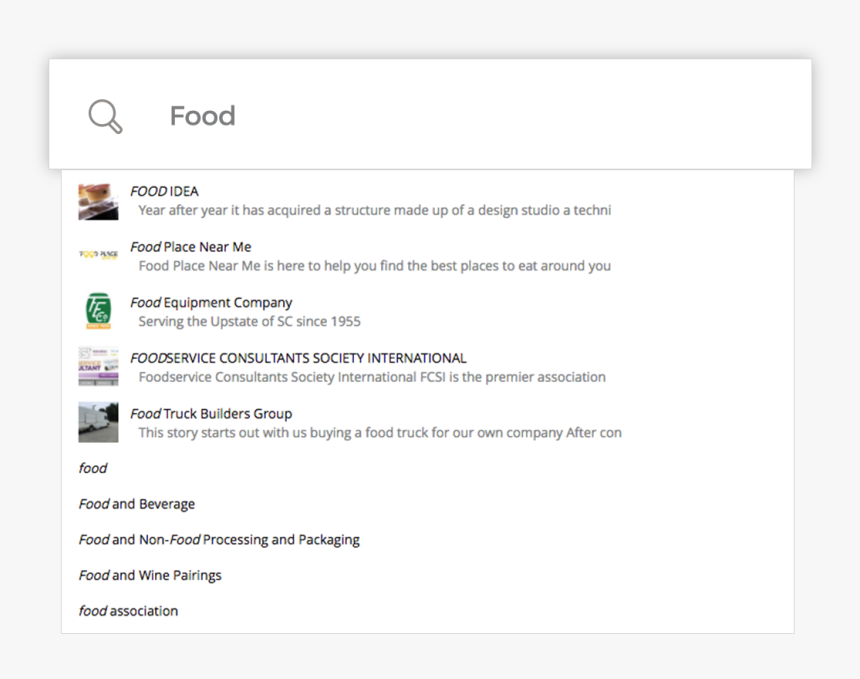Open the Food Place Near Me logo
The height and width of the screenshot is (679, 860).
click(98, 254)
